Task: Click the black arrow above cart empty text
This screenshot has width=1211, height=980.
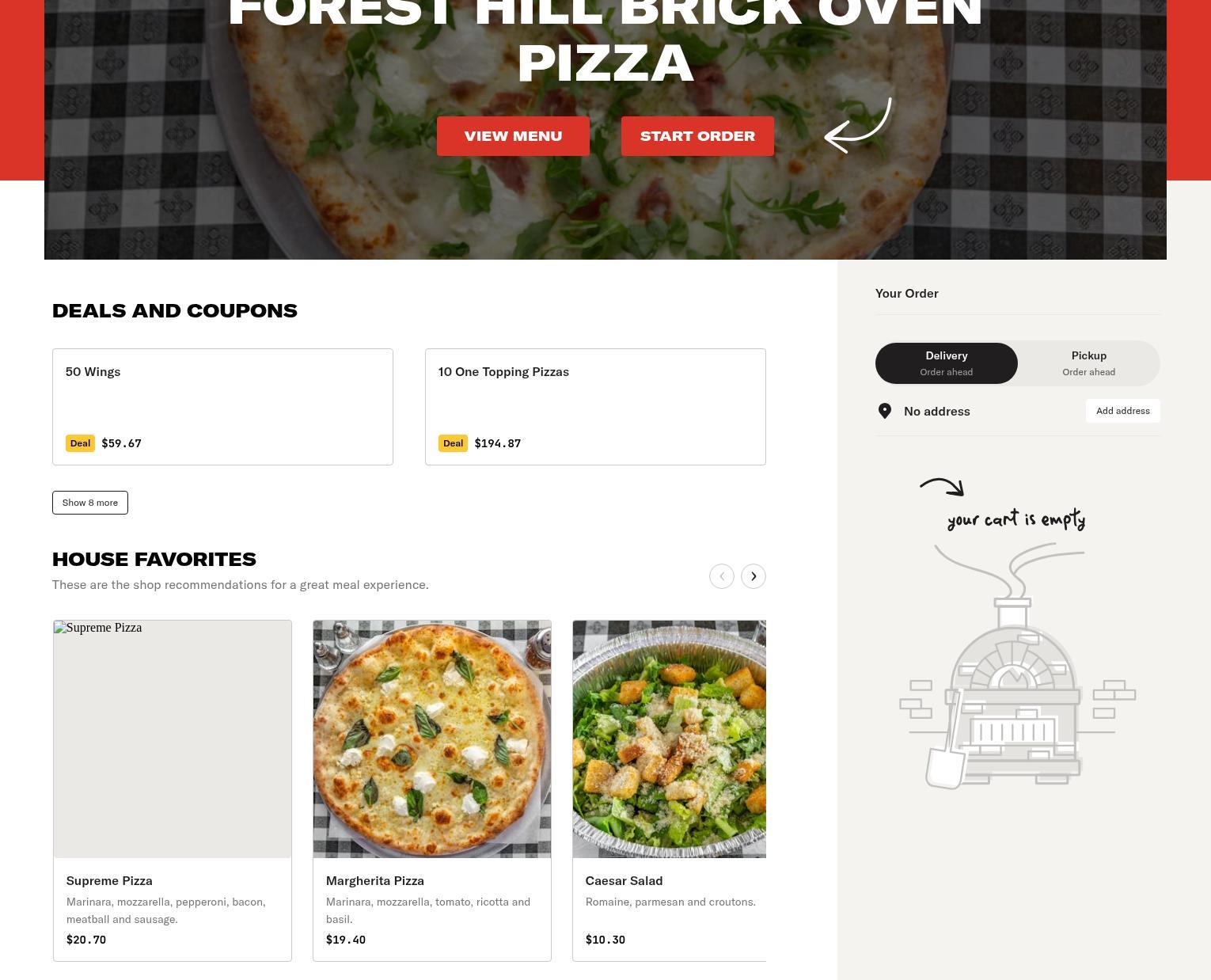Action: click(x=942, y=487)
